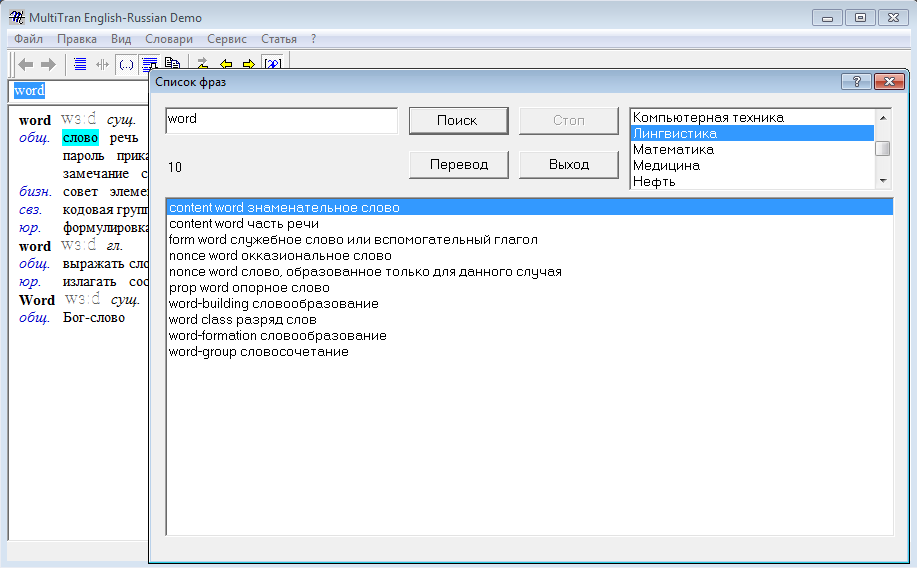This screenshot has width=917, height=568.
Task: Select form word служебное слово row
Action: pyautogui.click(x=529, y=240)
